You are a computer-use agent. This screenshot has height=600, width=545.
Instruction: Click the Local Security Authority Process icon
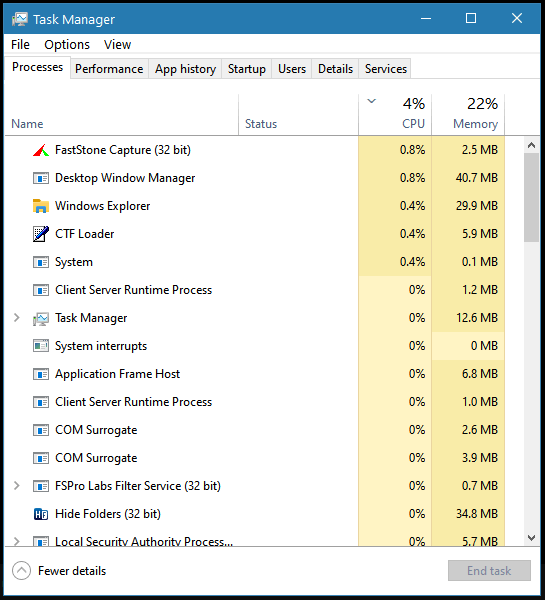(41, 541)
